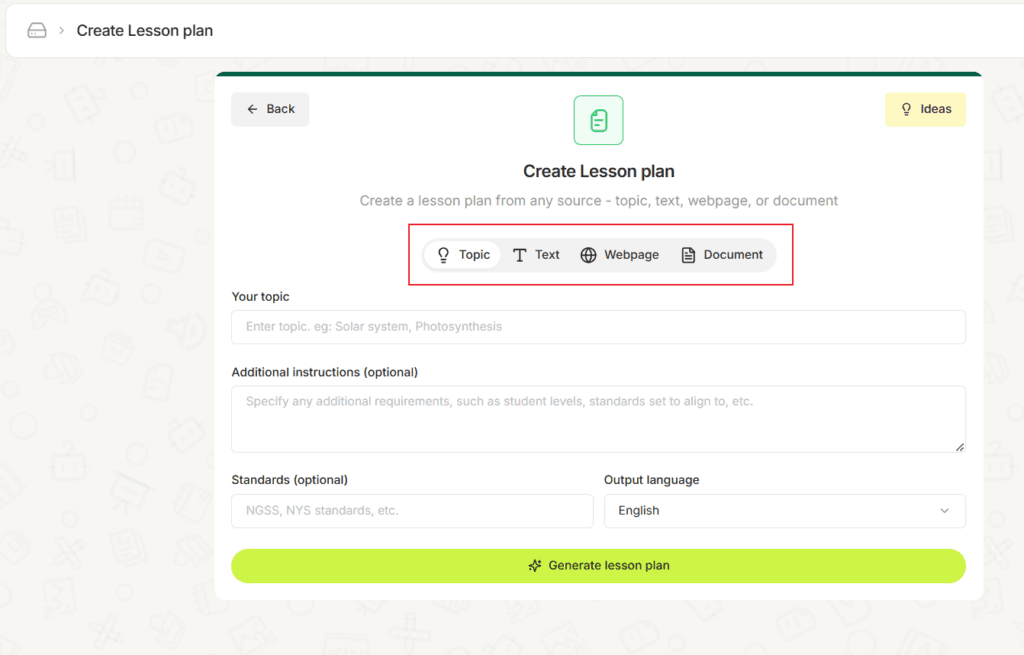
Task: Click the language dropdown chevron arrow
Action: [x=944, y=511]
